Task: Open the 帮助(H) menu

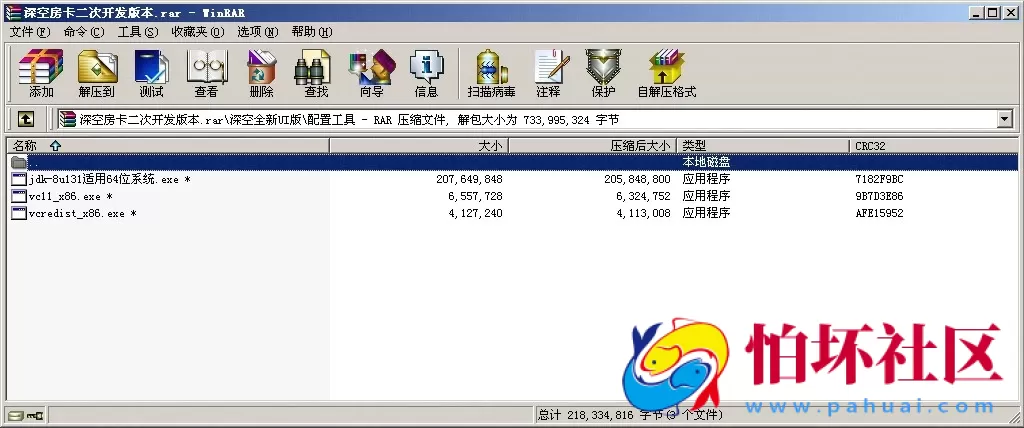Action: click(x=312, y=31)
